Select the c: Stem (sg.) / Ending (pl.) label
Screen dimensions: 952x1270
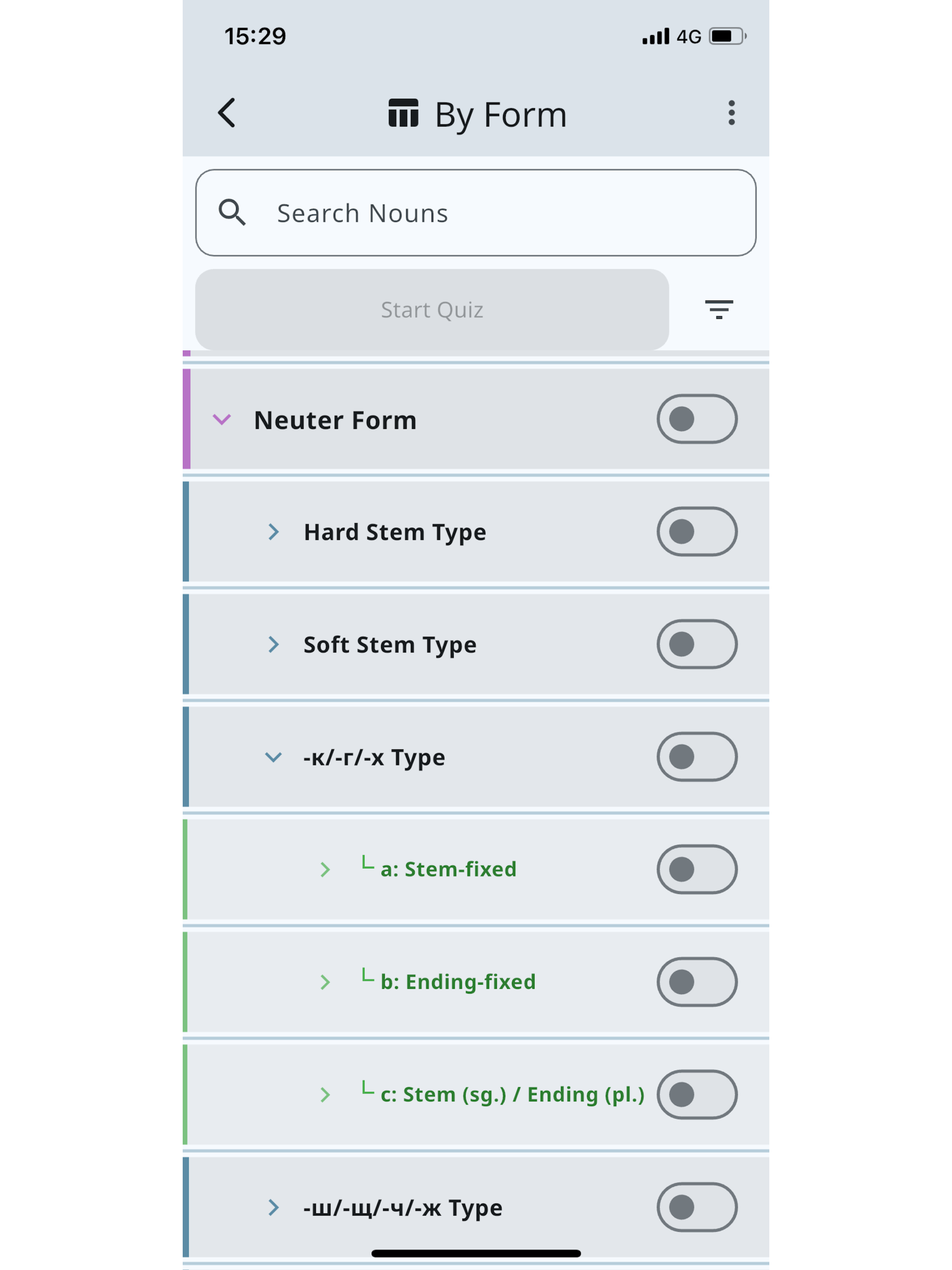coord(513,1094)
